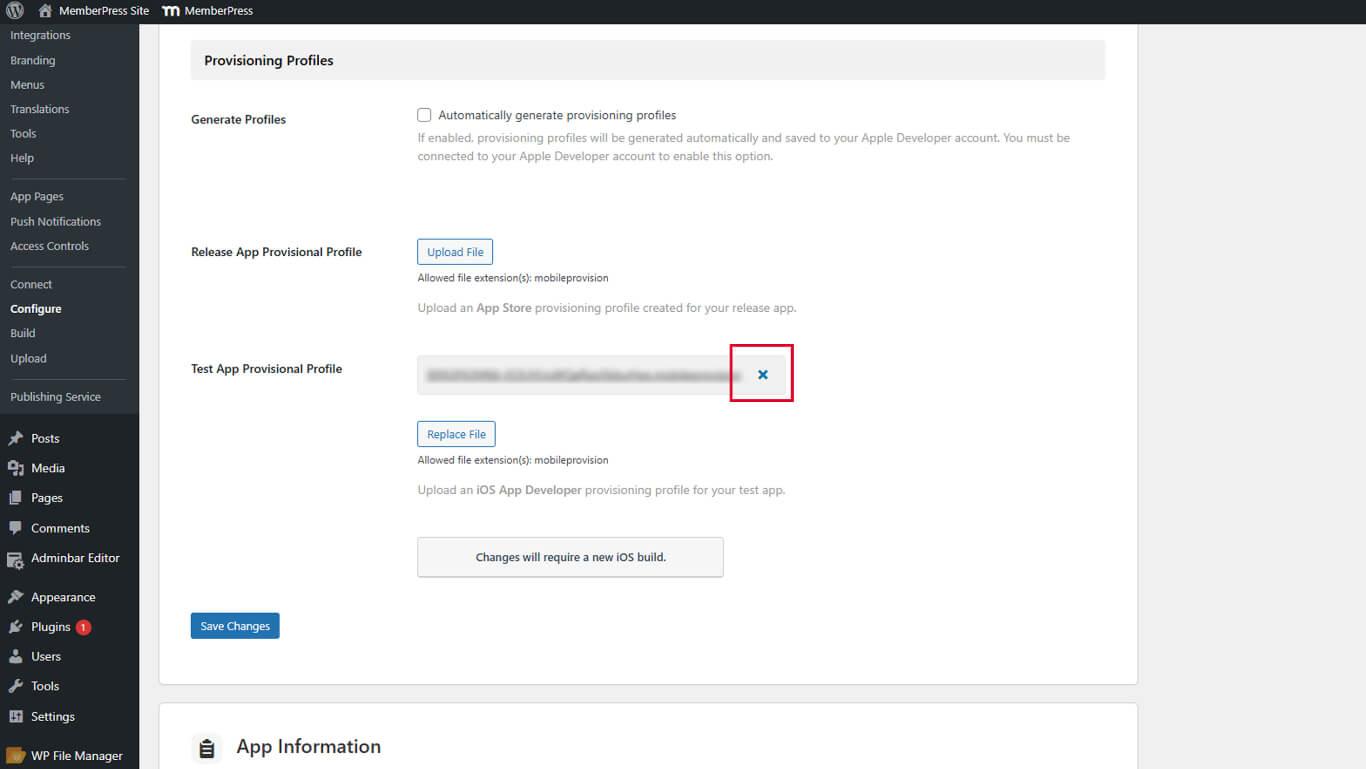Remove the uploaded test provisioning profile
1366x769 pixels.
click(763, 374)
